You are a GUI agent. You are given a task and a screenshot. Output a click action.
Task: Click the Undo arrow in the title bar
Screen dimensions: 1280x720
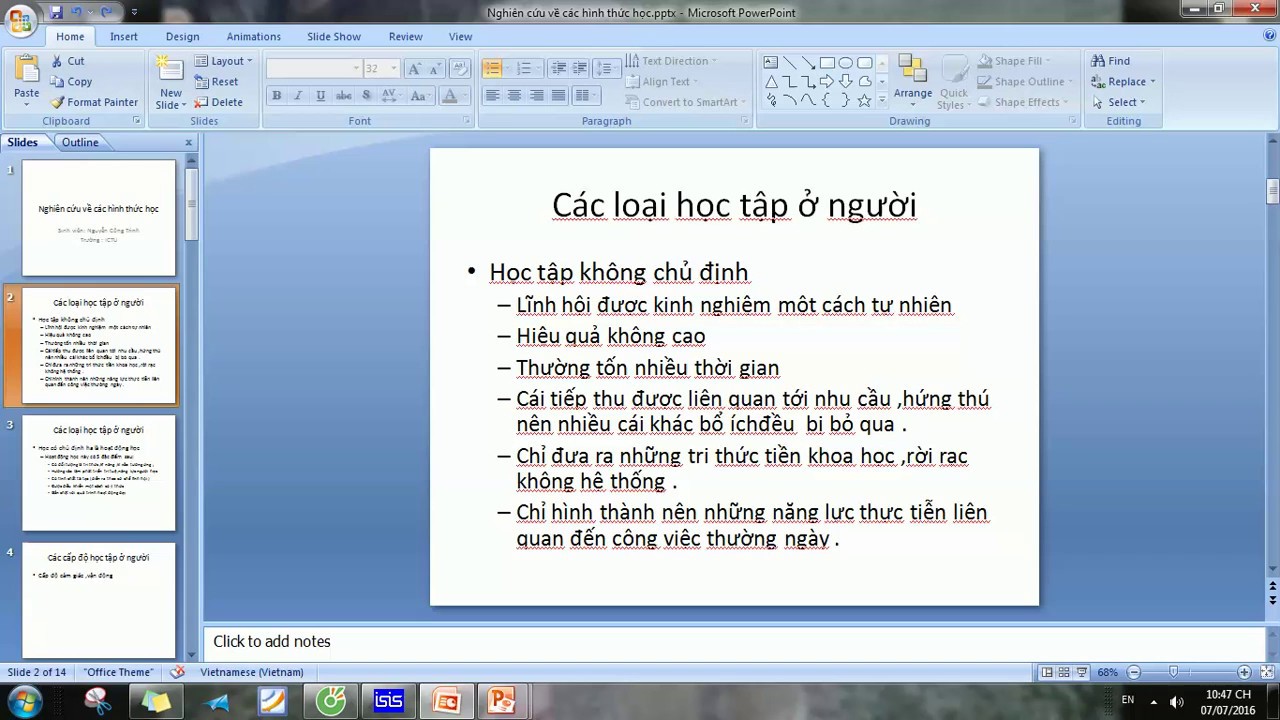(77, 12)
